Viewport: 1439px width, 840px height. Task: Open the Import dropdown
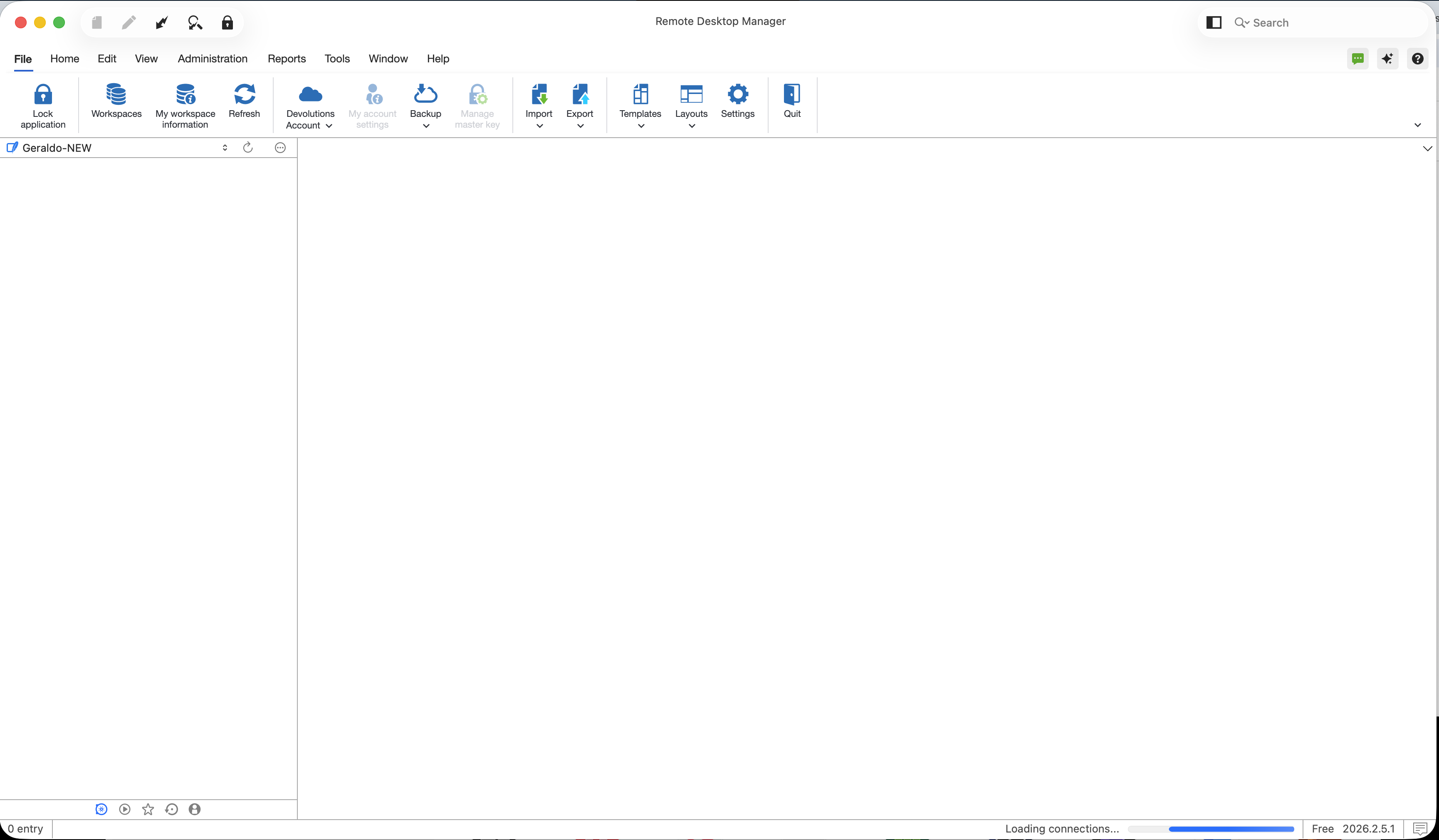[x=539, y=106]
